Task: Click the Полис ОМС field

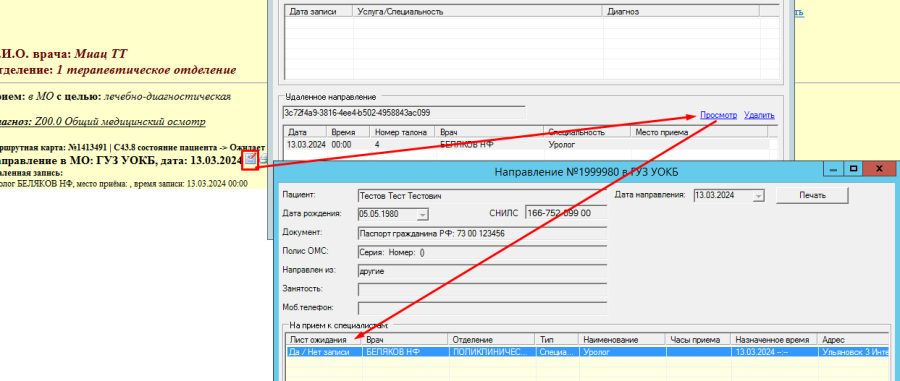Action: point(482,252)
